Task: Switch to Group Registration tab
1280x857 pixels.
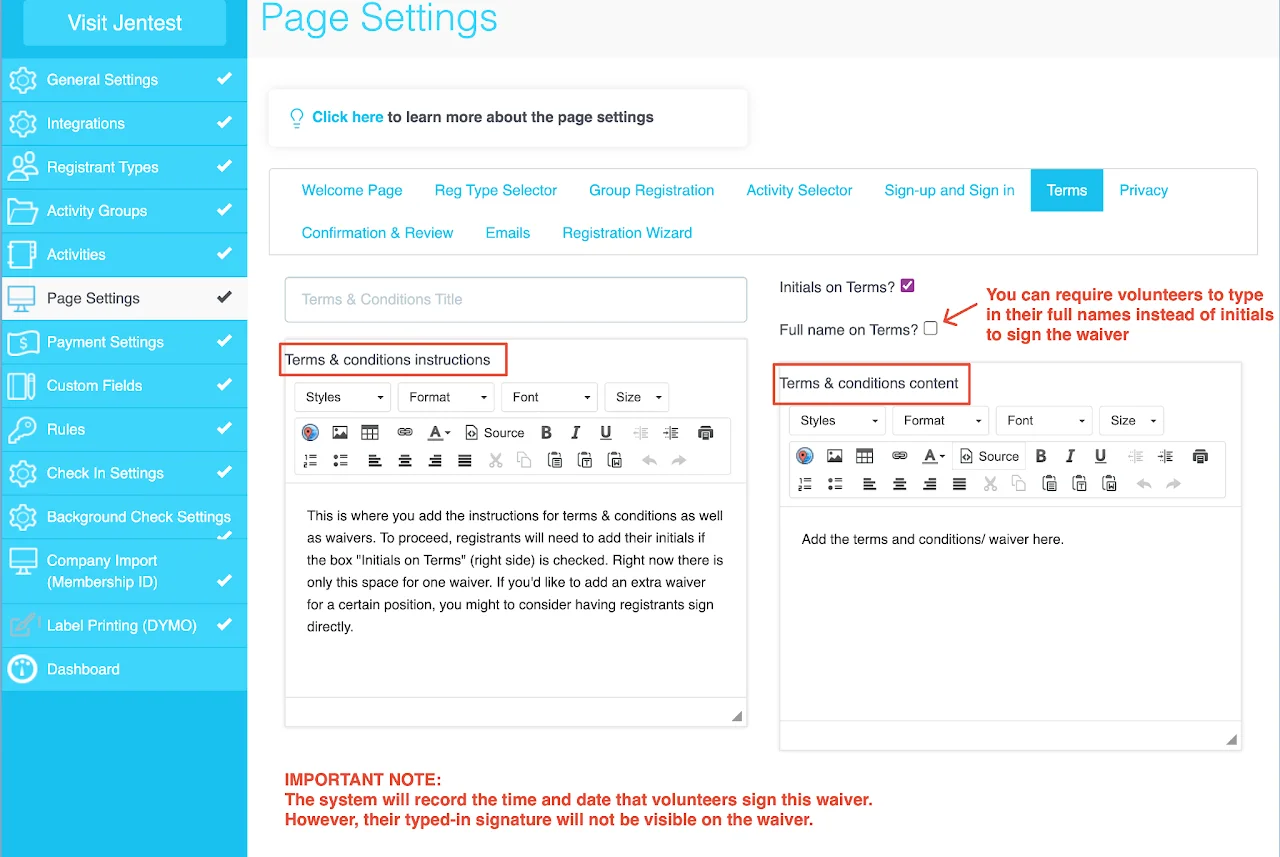Action: (x=652, y=190)
